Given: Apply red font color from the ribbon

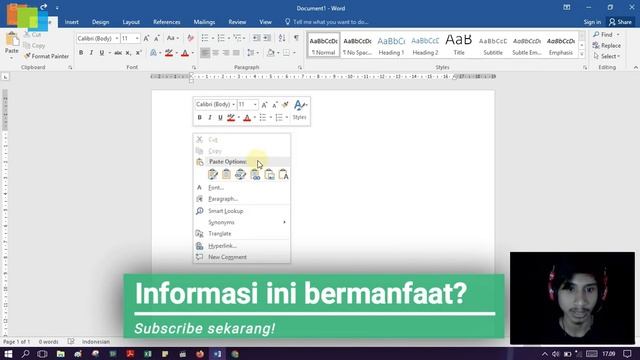Looking at the screenshot, I should click(x=184, y=53).
